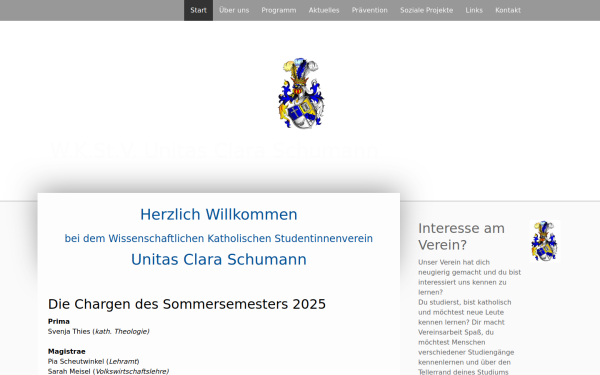Click the Prima label

coord(59,321)
